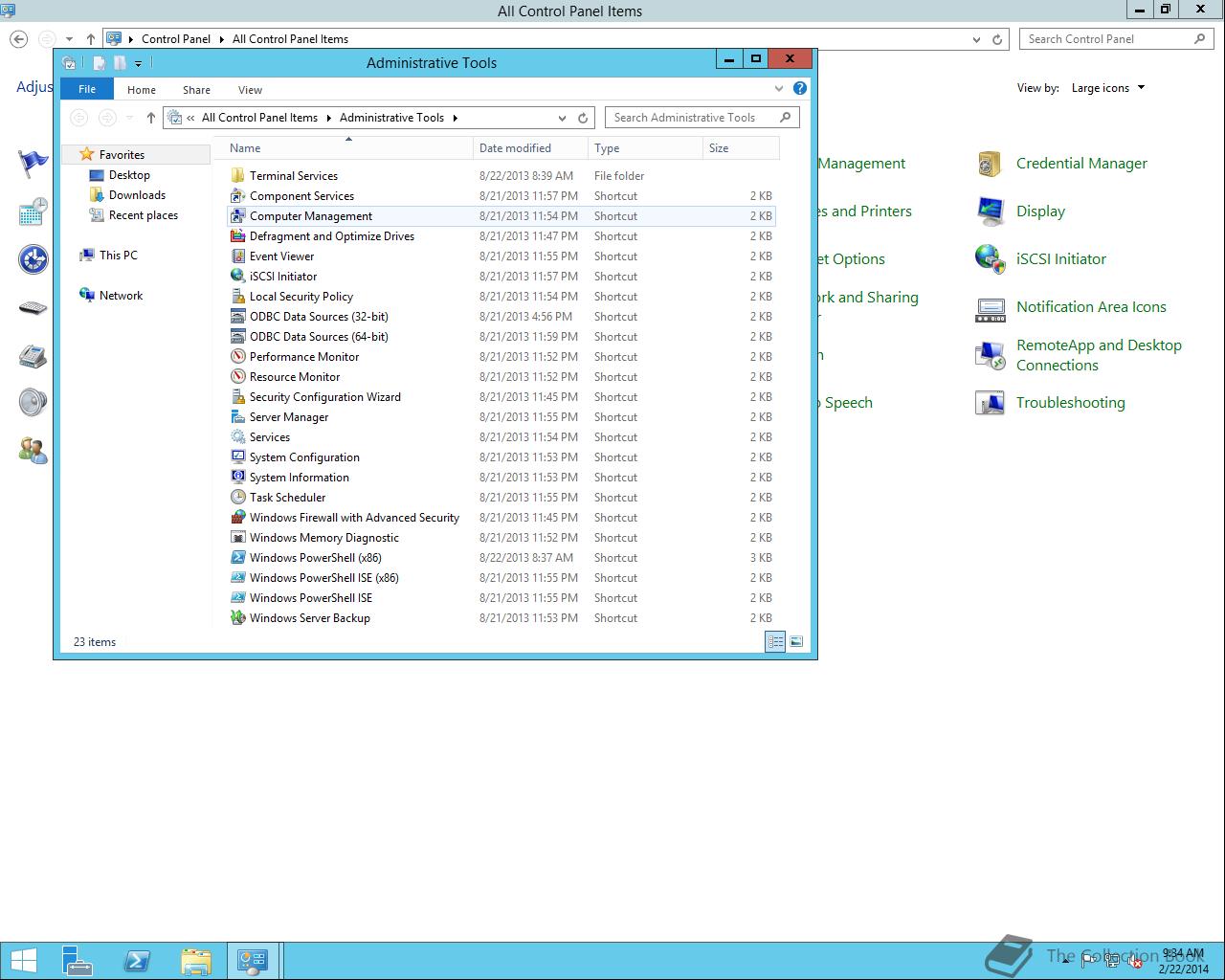
Task: Select Defragment and Optimize Drives icon
Action: coord(237,236)
